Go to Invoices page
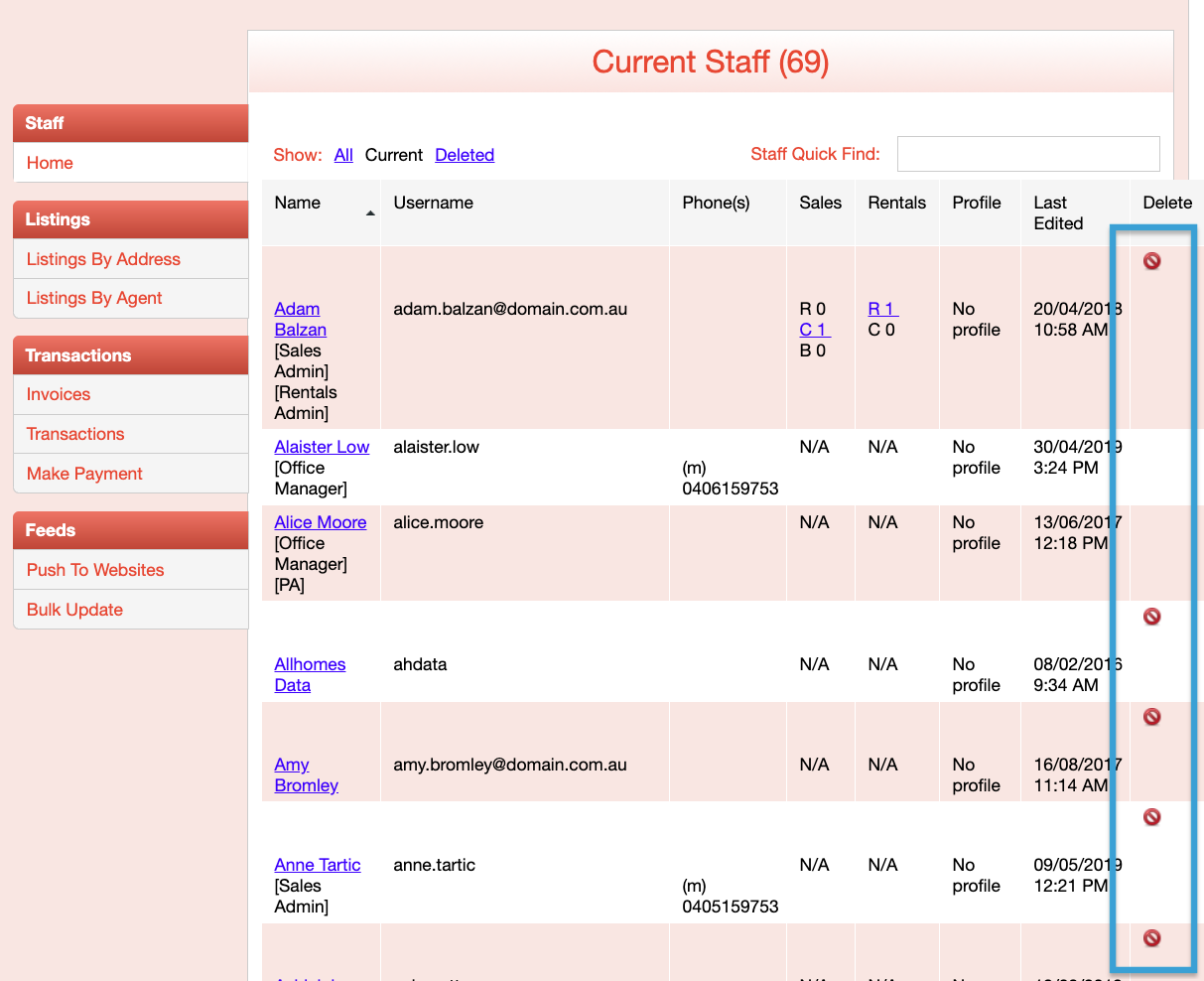This screenshot has width=1204, height=981. click(59, 394)
